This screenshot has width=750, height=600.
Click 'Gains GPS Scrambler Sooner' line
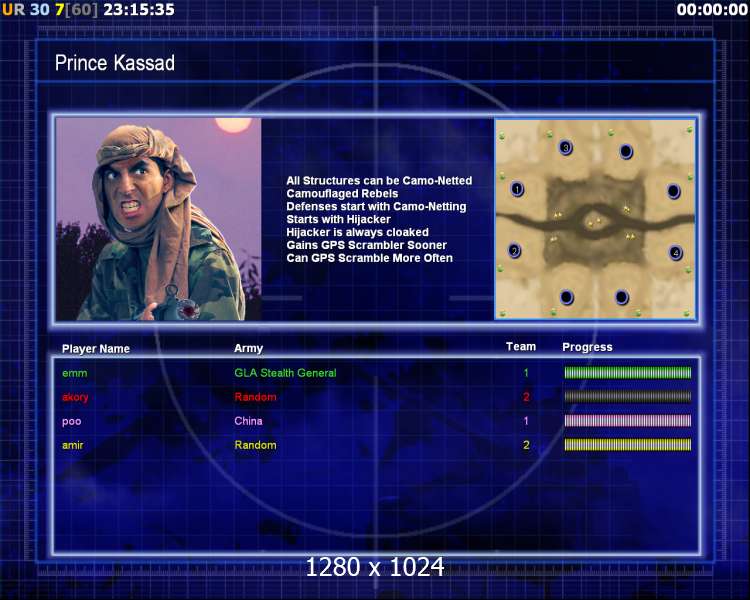point(366,245)
